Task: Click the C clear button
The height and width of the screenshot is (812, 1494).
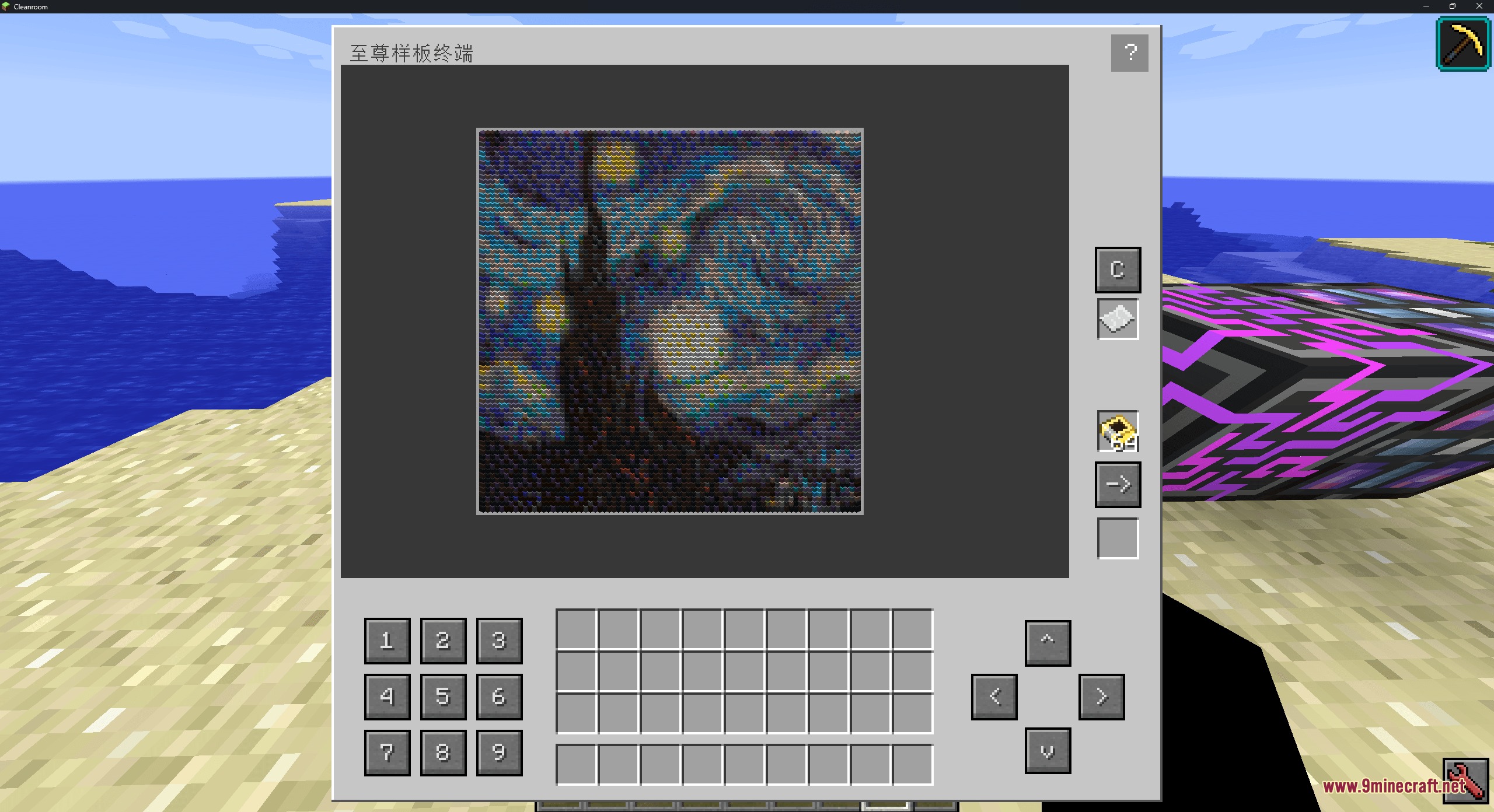Action: tap(1118, 269)
